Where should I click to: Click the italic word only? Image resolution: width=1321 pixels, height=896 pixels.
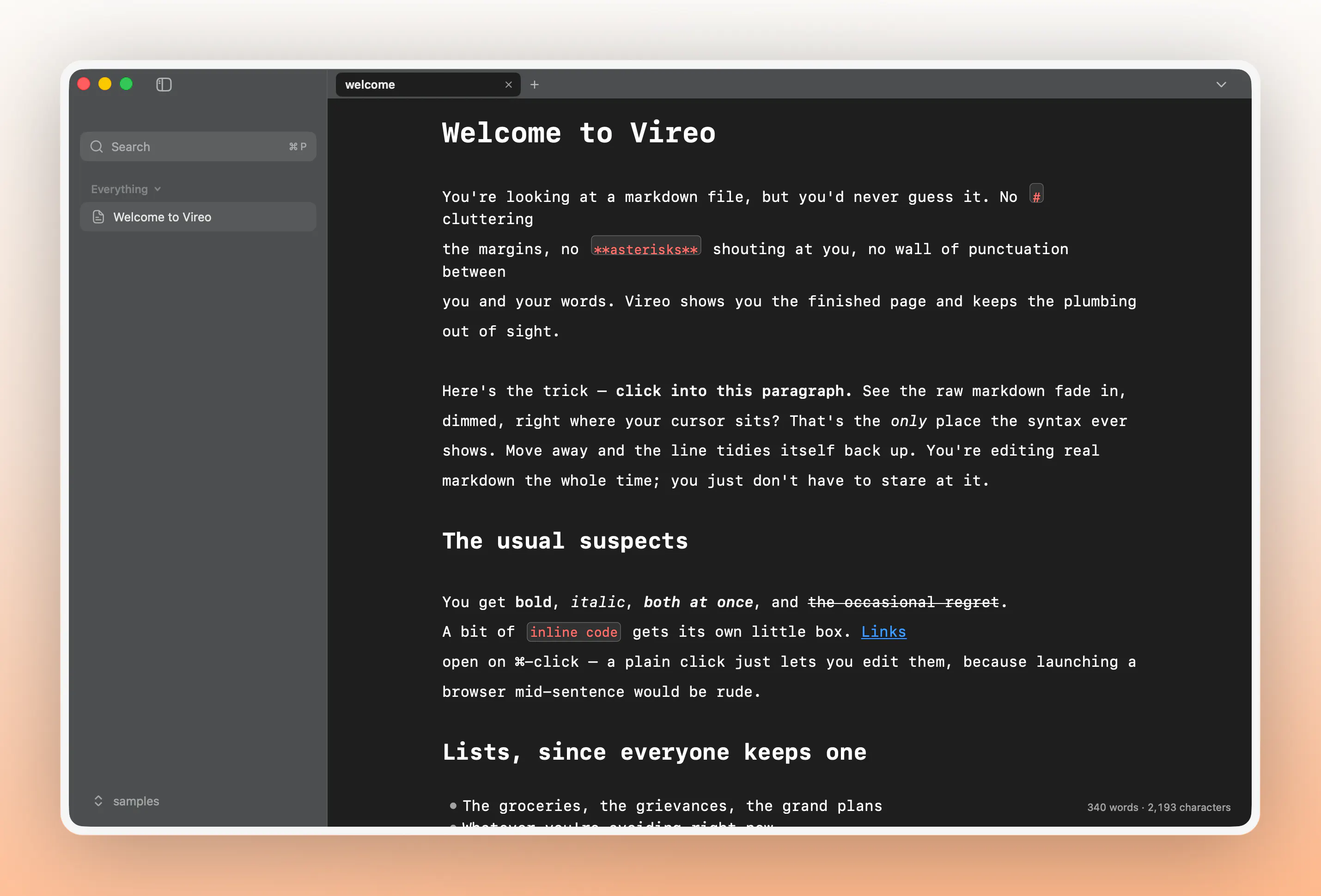(x=908, y=421)
